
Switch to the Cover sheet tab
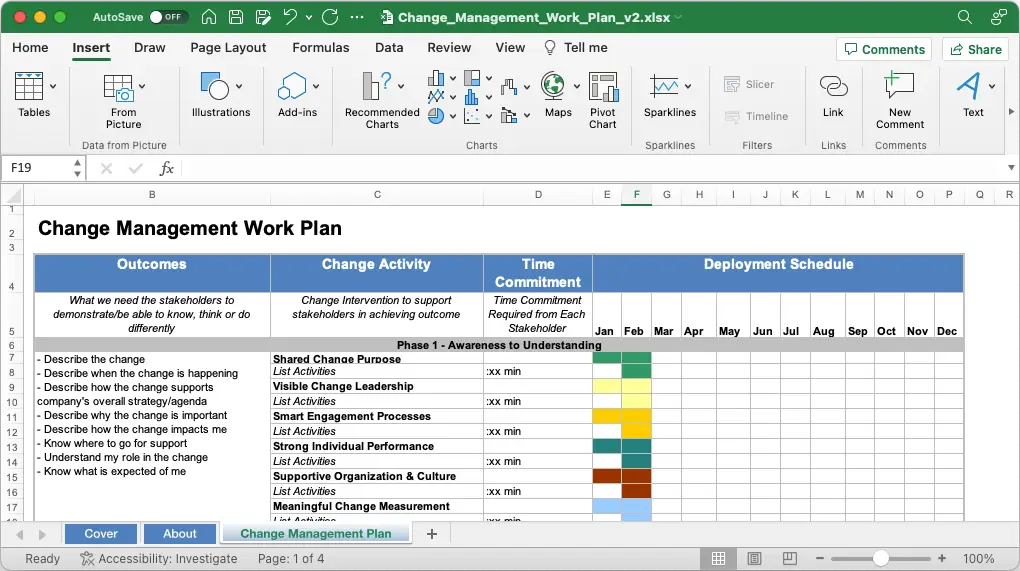point(101,534)
